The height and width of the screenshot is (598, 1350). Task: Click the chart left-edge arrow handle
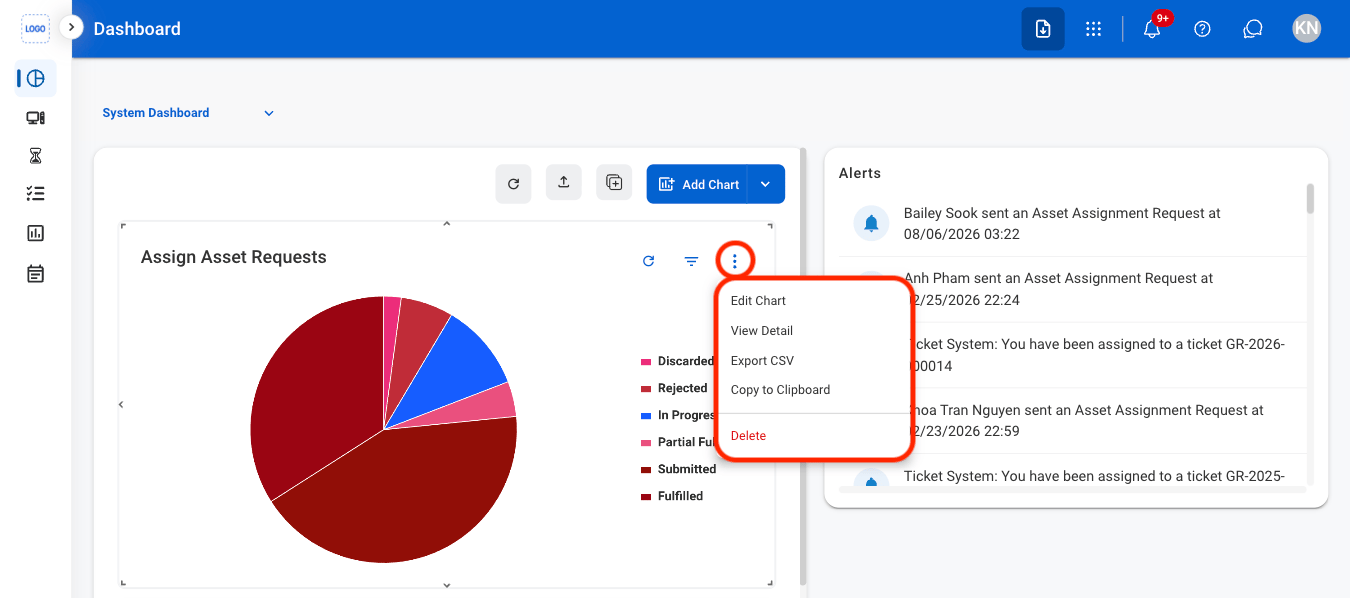click(x=121, y=405)
